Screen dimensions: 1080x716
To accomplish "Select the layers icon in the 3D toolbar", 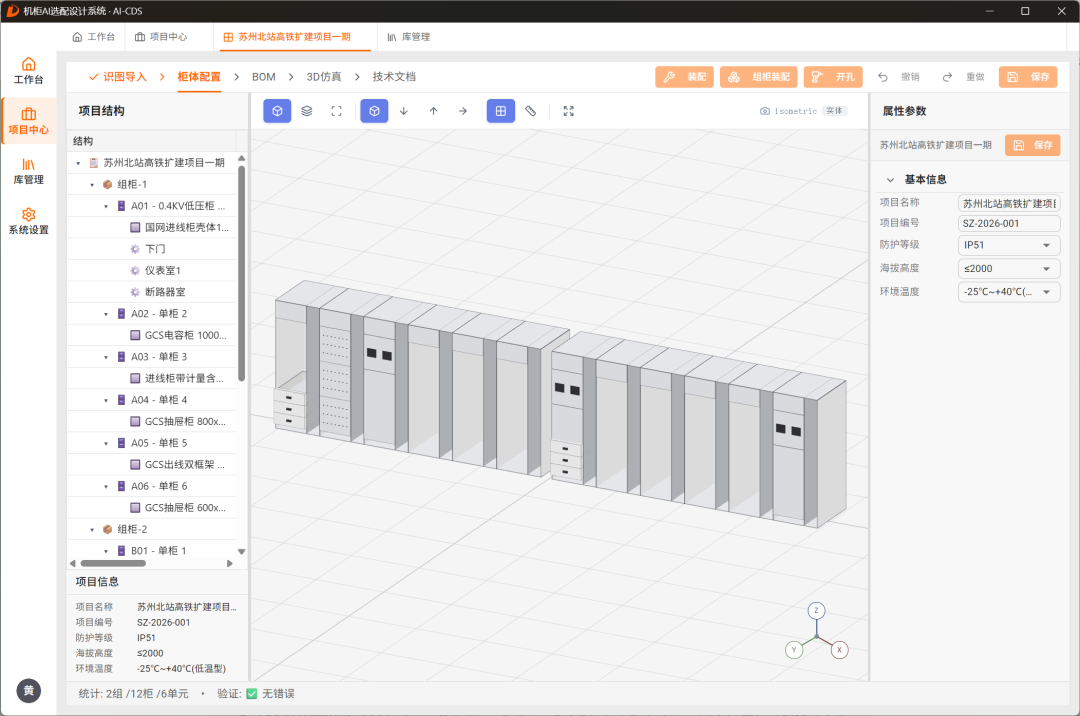I will coord(307,111).
